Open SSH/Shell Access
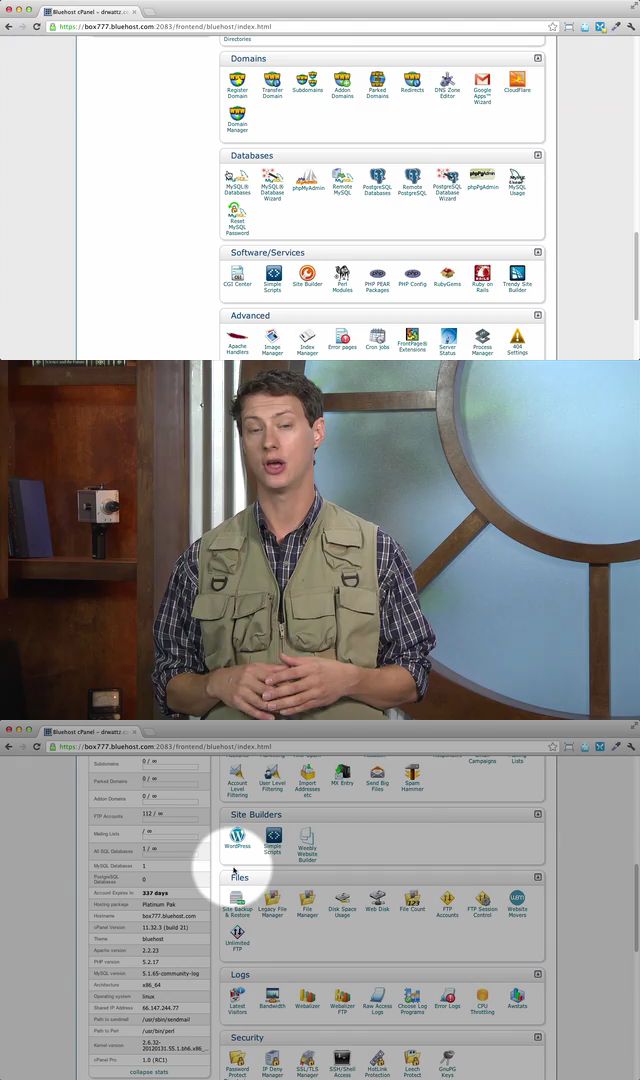The width and height of the screenshot is (640, 1080). (x=342, y=1064)
